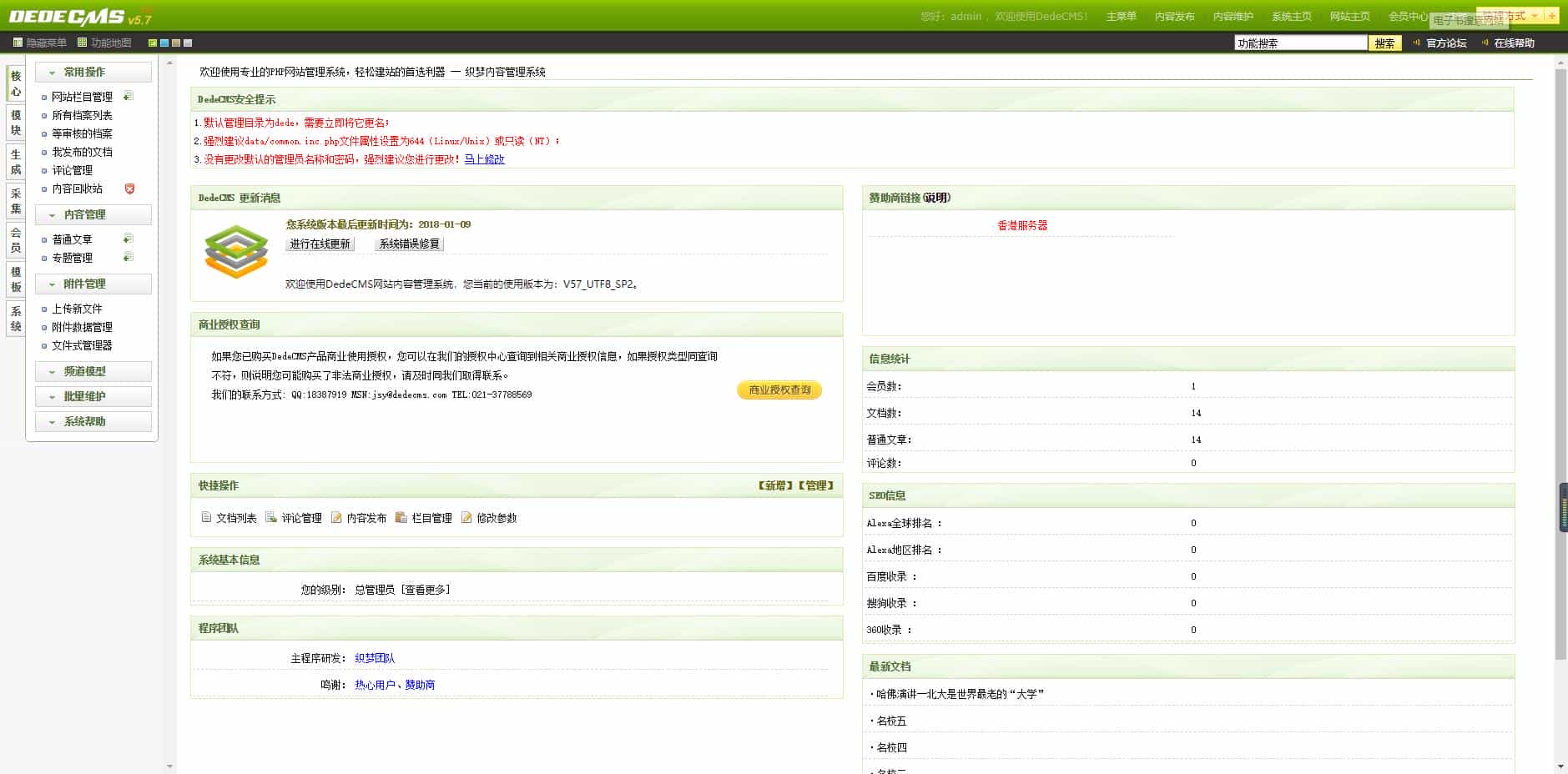The width and height of the screenshot is (1568, 774).
Task: Collapse the 常用操作 menu section
Action: click(x=93, y=72)
